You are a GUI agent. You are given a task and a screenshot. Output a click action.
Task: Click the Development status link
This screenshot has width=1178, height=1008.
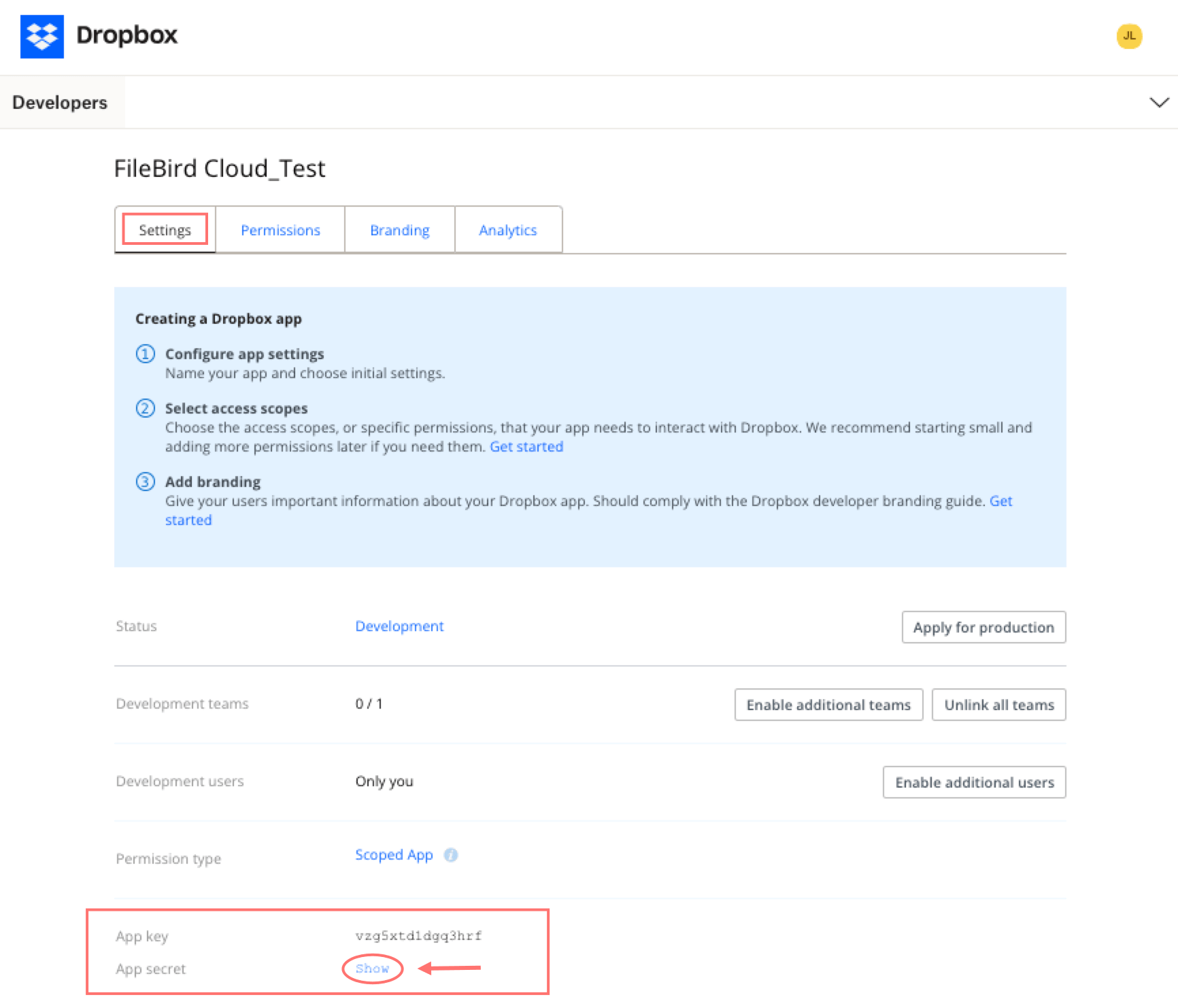(x=399, y=626)
